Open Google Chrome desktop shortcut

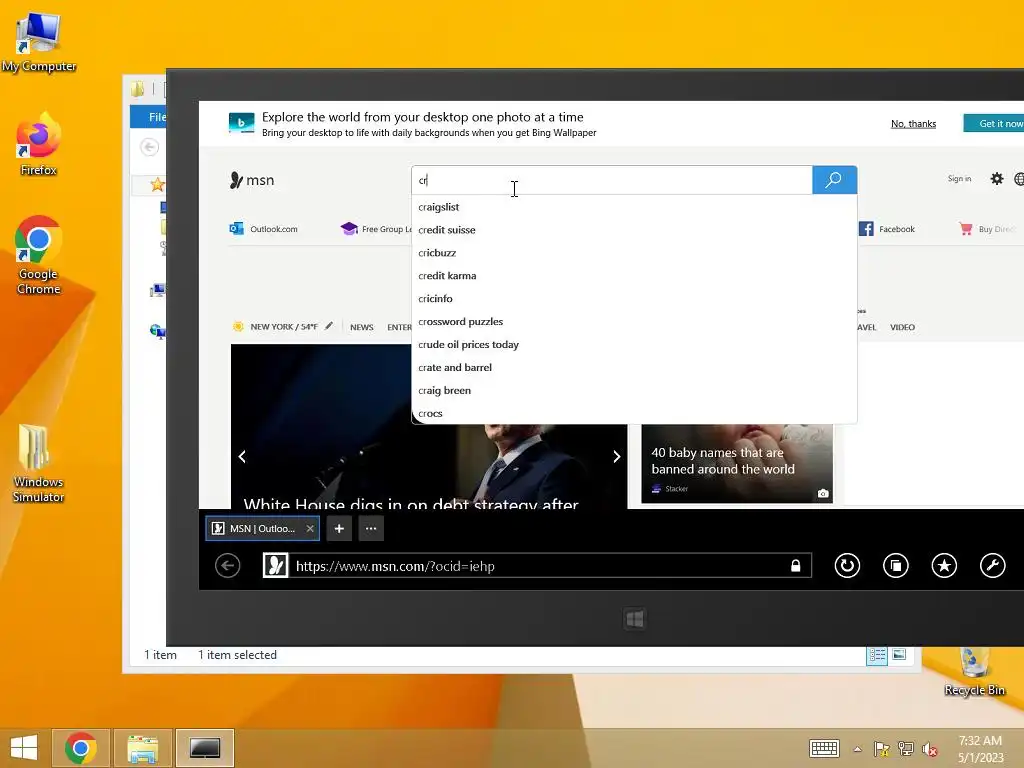pos(39,255)
